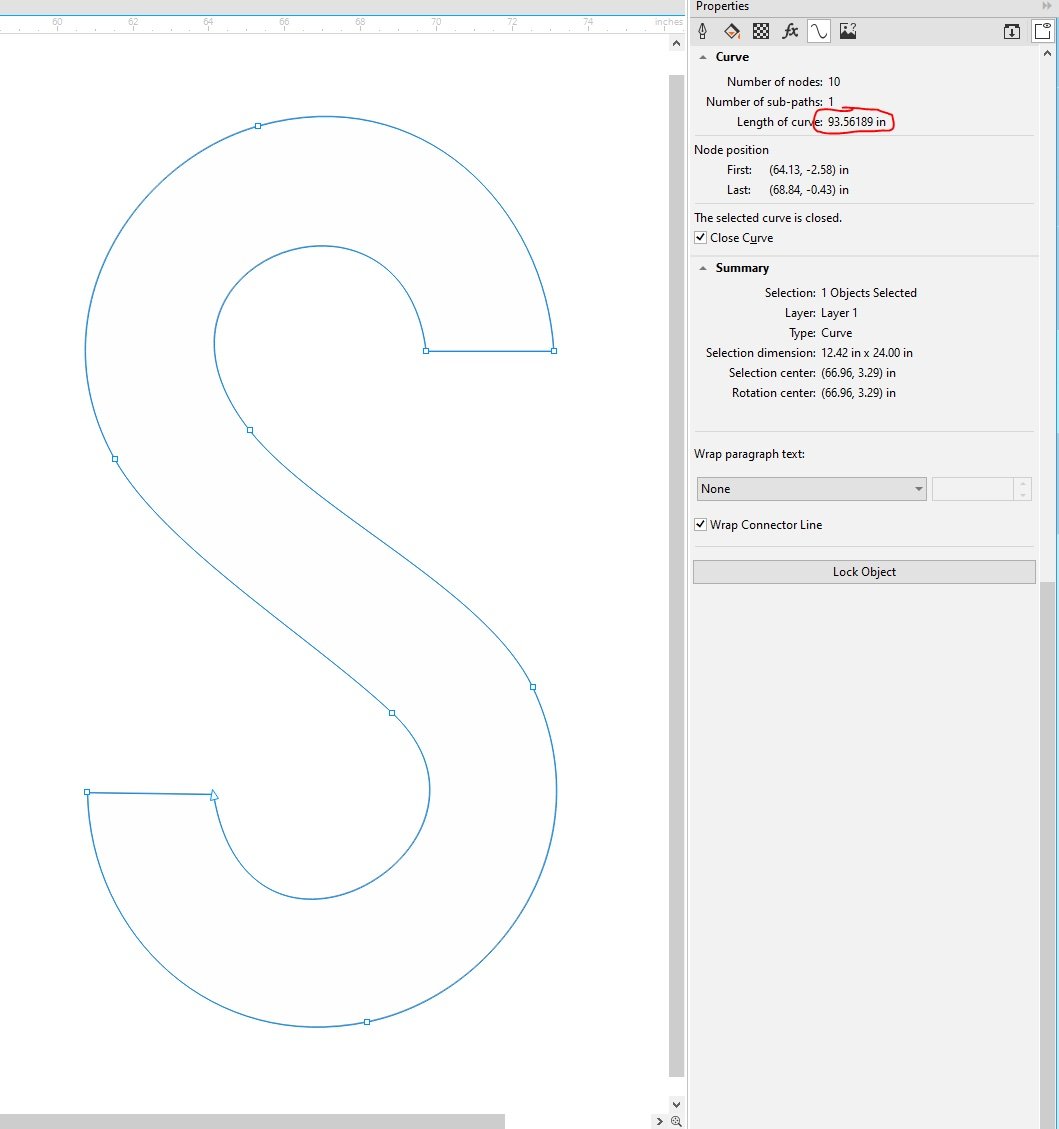Disable Wrap Connector Line
Viewport: 1059px width, 1129px height.
coord(701,524)
